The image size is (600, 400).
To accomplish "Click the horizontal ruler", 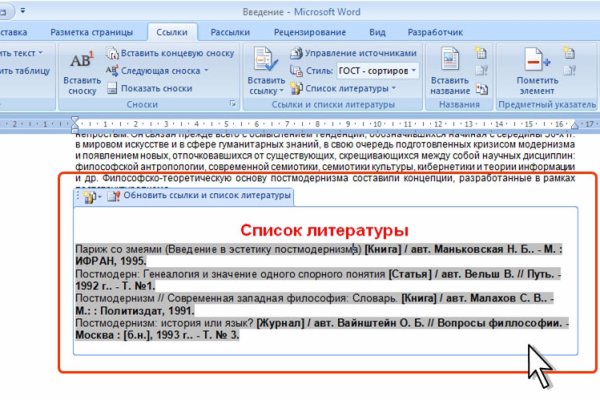I will pyautogui.click(x=300, y=124).
